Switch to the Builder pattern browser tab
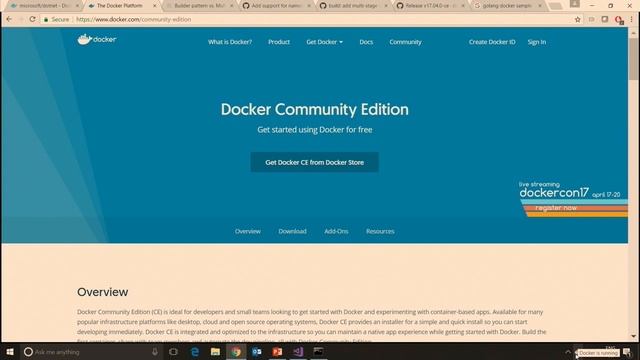 click(199, 6)
